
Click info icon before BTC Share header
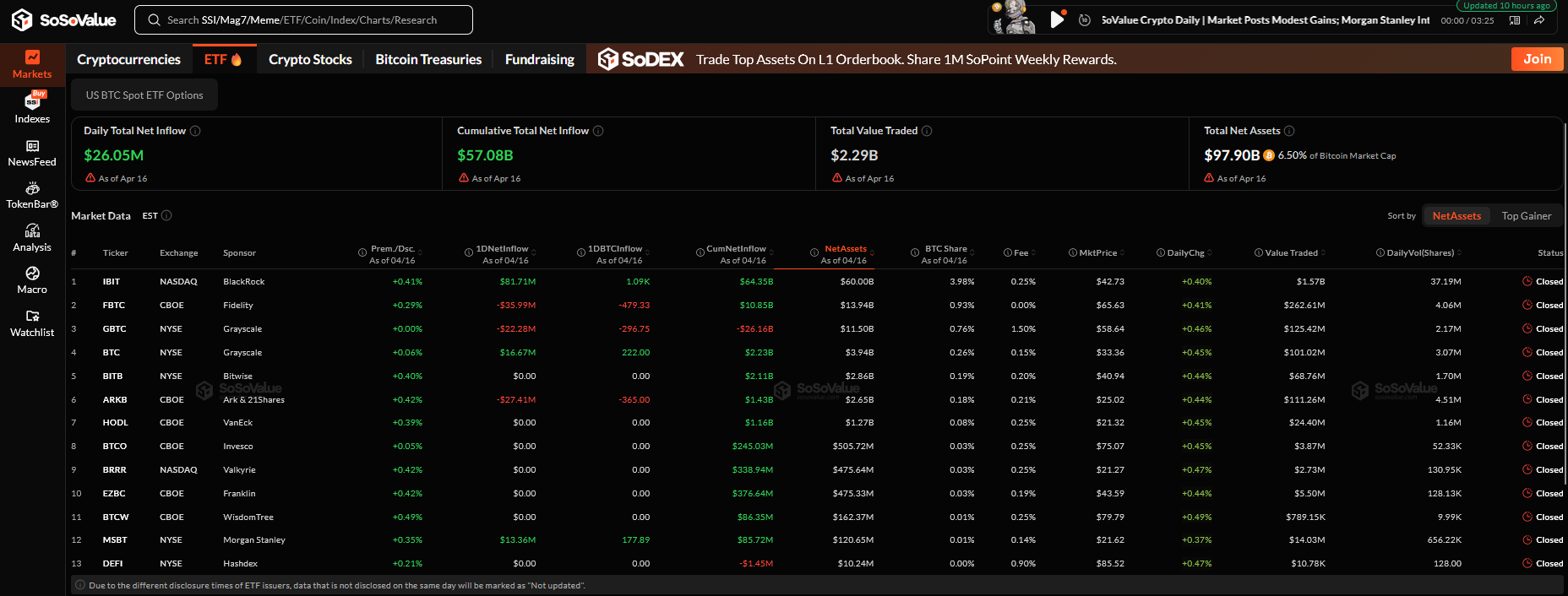[x=915, y=252]
